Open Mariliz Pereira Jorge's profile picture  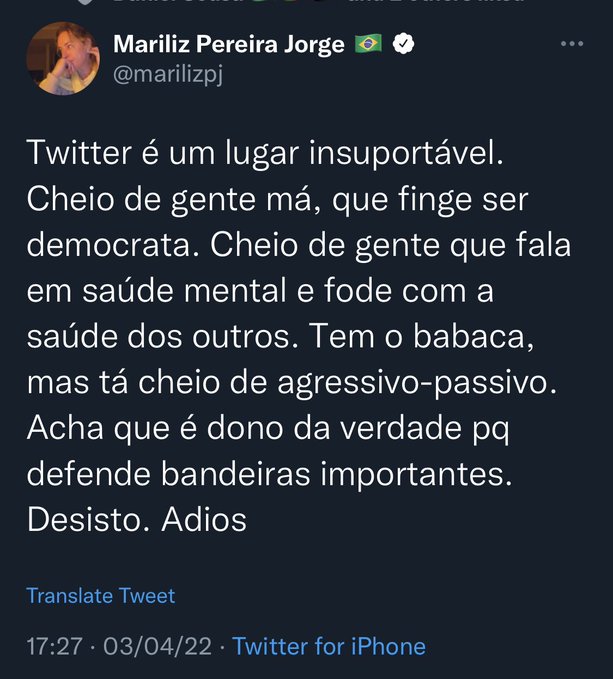pyautogui.click(x=63, y=58)
